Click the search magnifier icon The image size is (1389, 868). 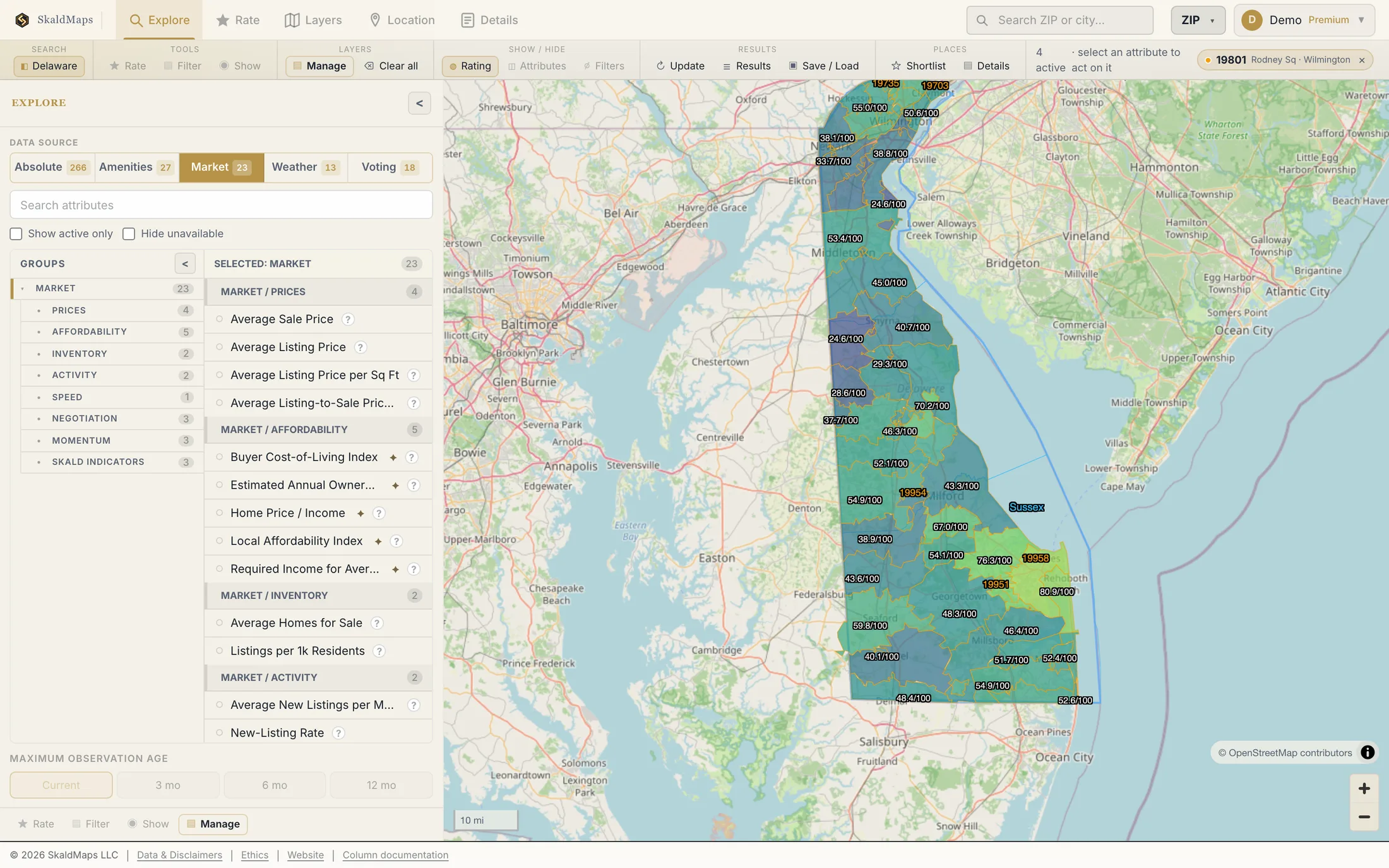982,20
